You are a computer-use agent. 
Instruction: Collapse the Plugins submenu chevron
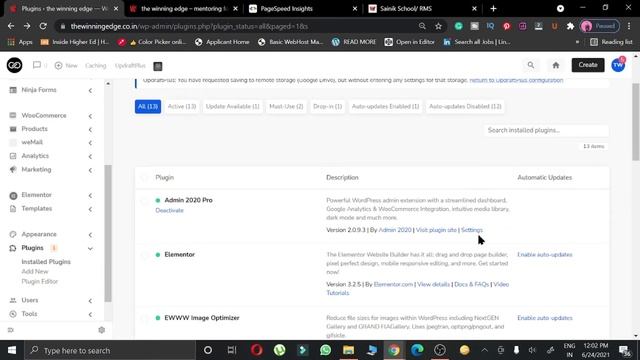pos(90,249)
